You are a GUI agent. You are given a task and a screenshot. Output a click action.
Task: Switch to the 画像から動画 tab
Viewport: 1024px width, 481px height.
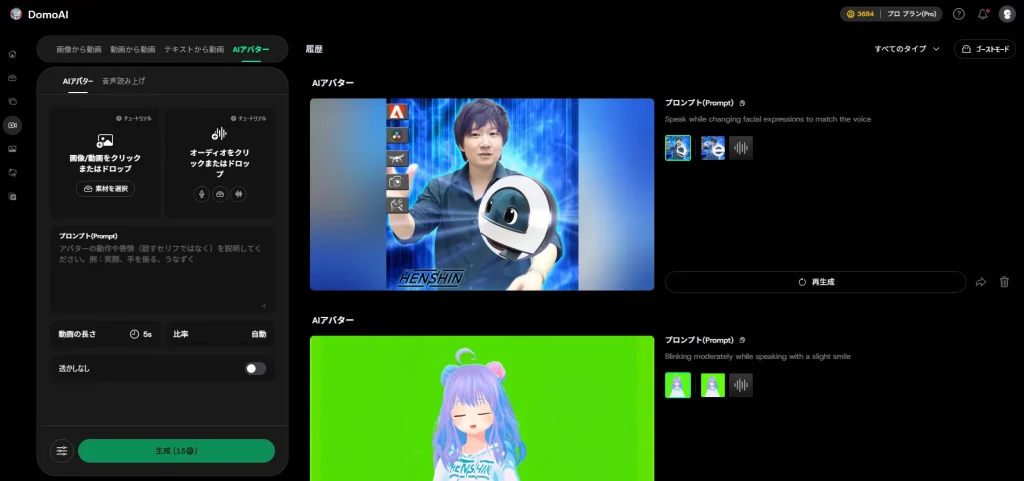point(78,49)
